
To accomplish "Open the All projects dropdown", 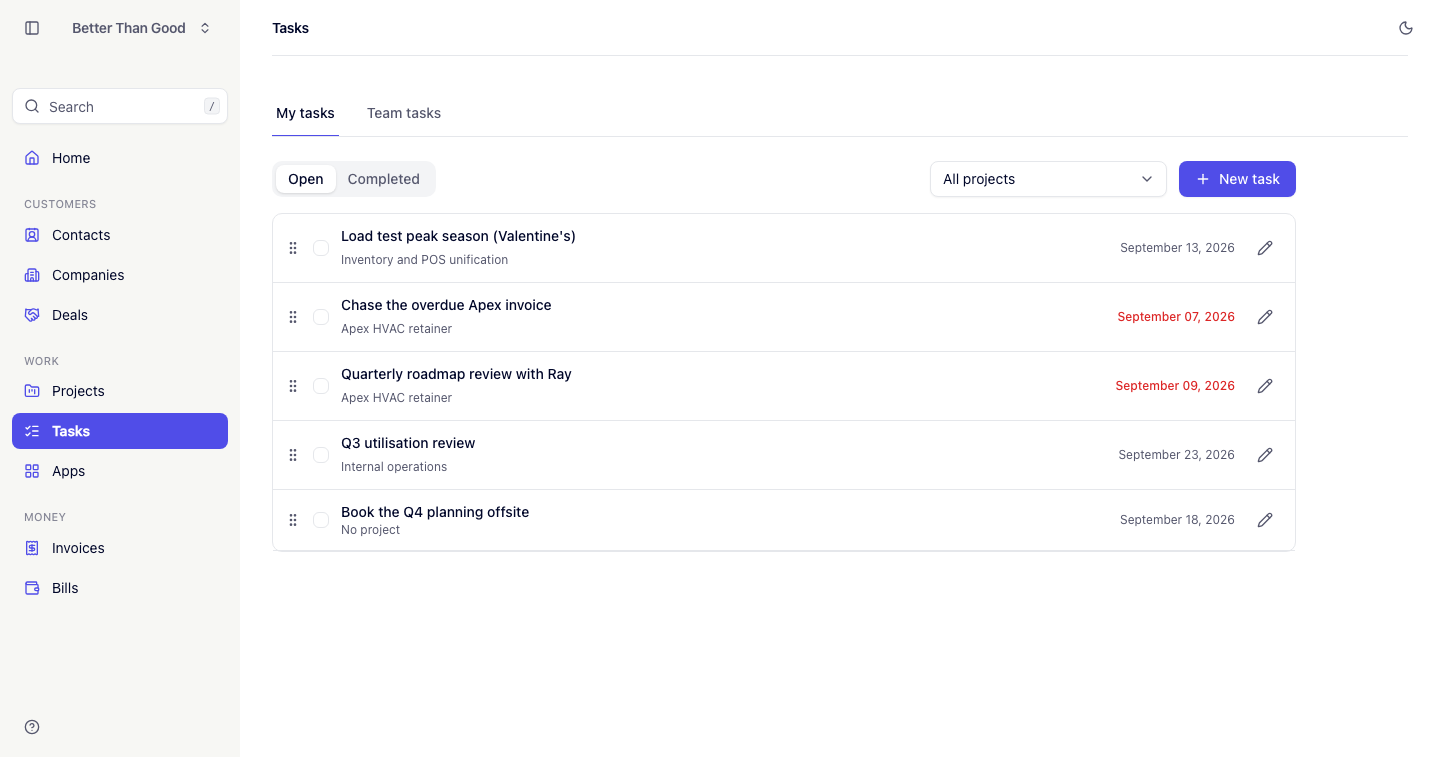I will pyautogui.click(x=1048, y=179).
